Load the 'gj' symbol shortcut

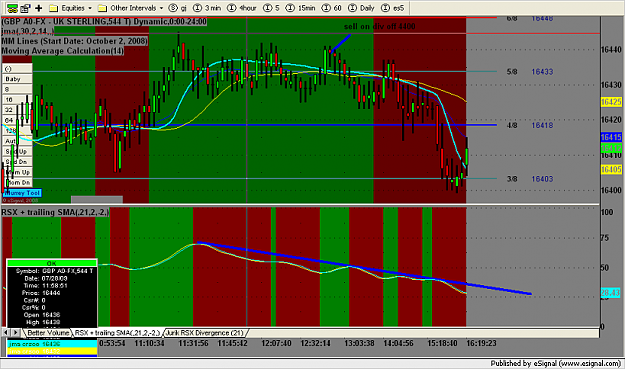tap(178, 8)
